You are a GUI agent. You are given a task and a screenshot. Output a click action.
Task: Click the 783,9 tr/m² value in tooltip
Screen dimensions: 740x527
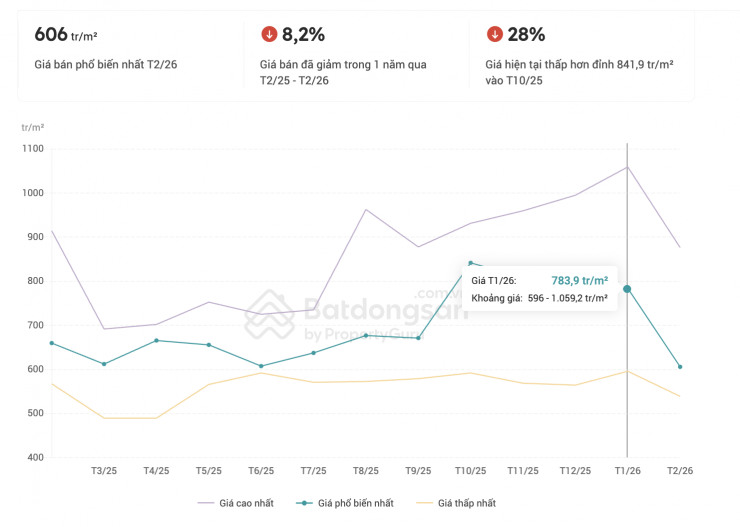point(580,281)
